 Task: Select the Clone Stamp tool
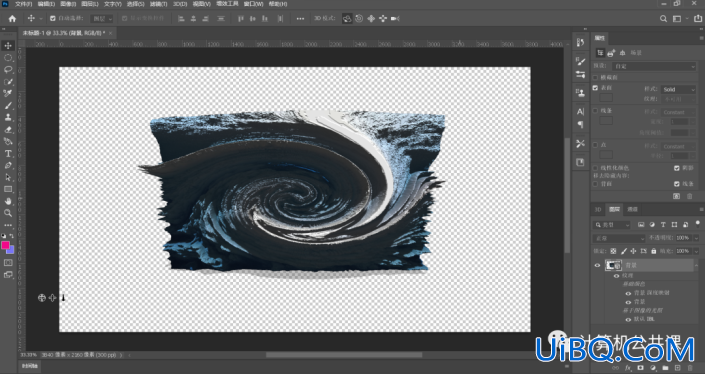click(x=8, y=117)
